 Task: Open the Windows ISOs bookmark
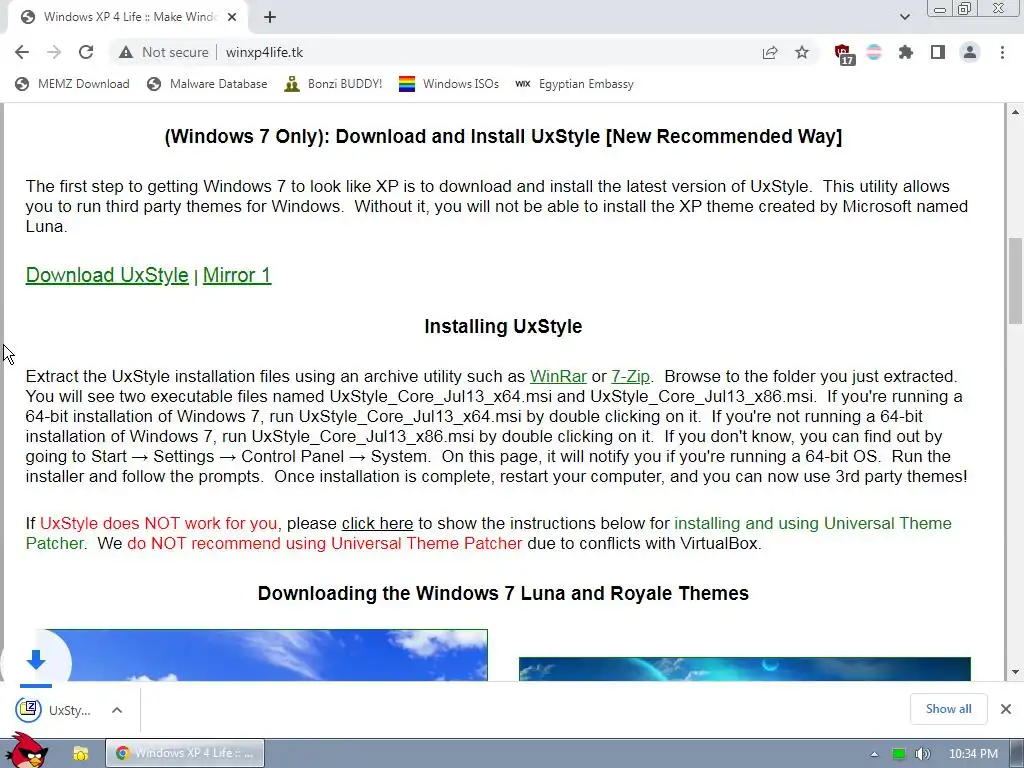click(449, 84)
